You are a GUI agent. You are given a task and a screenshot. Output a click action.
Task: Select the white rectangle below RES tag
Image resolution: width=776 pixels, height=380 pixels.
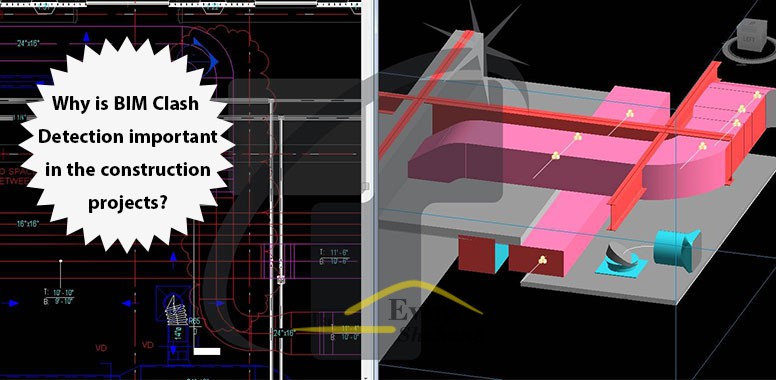point(206,351)
